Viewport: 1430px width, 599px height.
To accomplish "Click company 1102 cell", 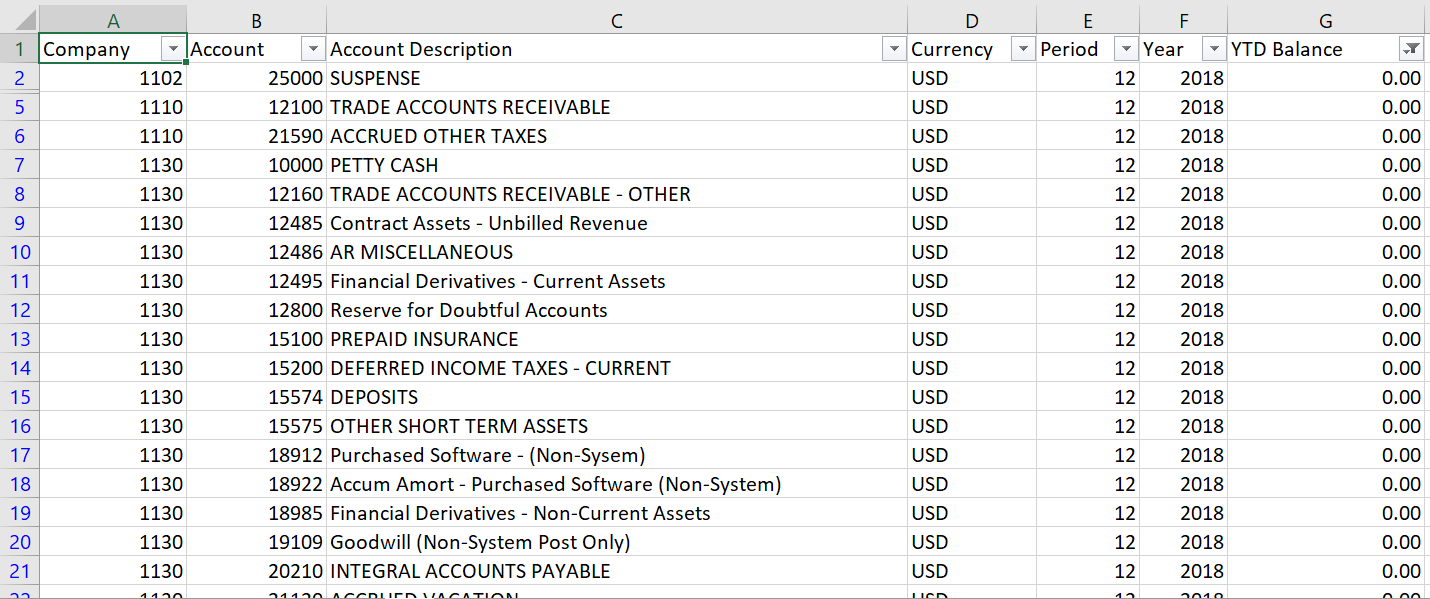I will coord(113,78).
